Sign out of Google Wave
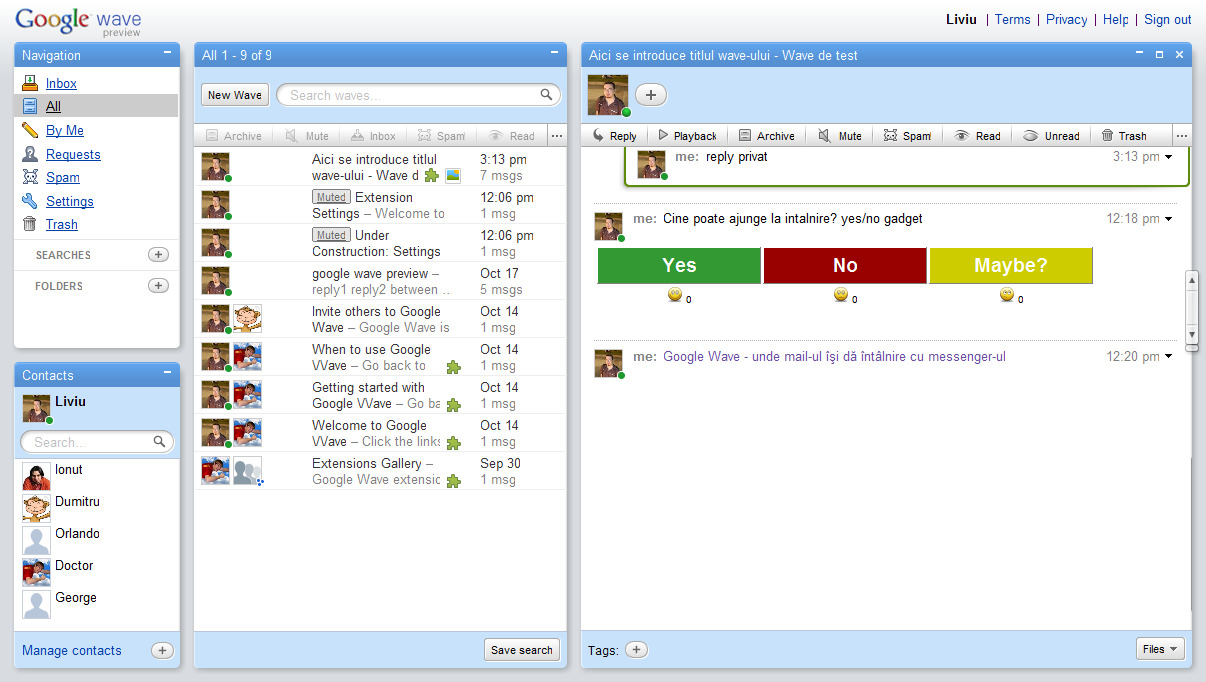This screenshot has width=1206, height=682. click(1168, 20)
